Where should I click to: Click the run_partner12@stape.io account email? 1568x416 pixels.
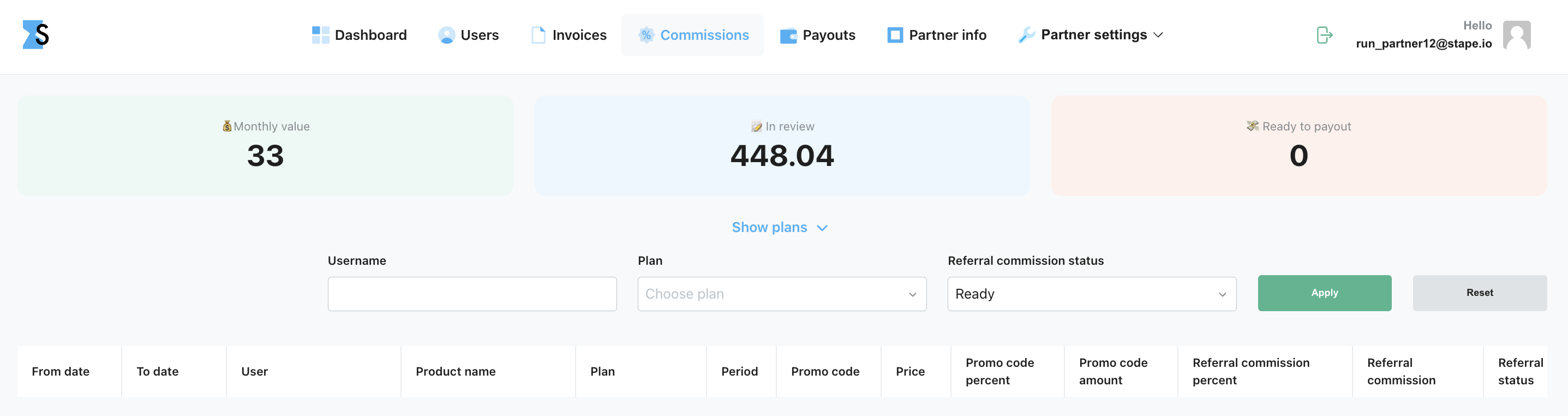point(1424,43)
